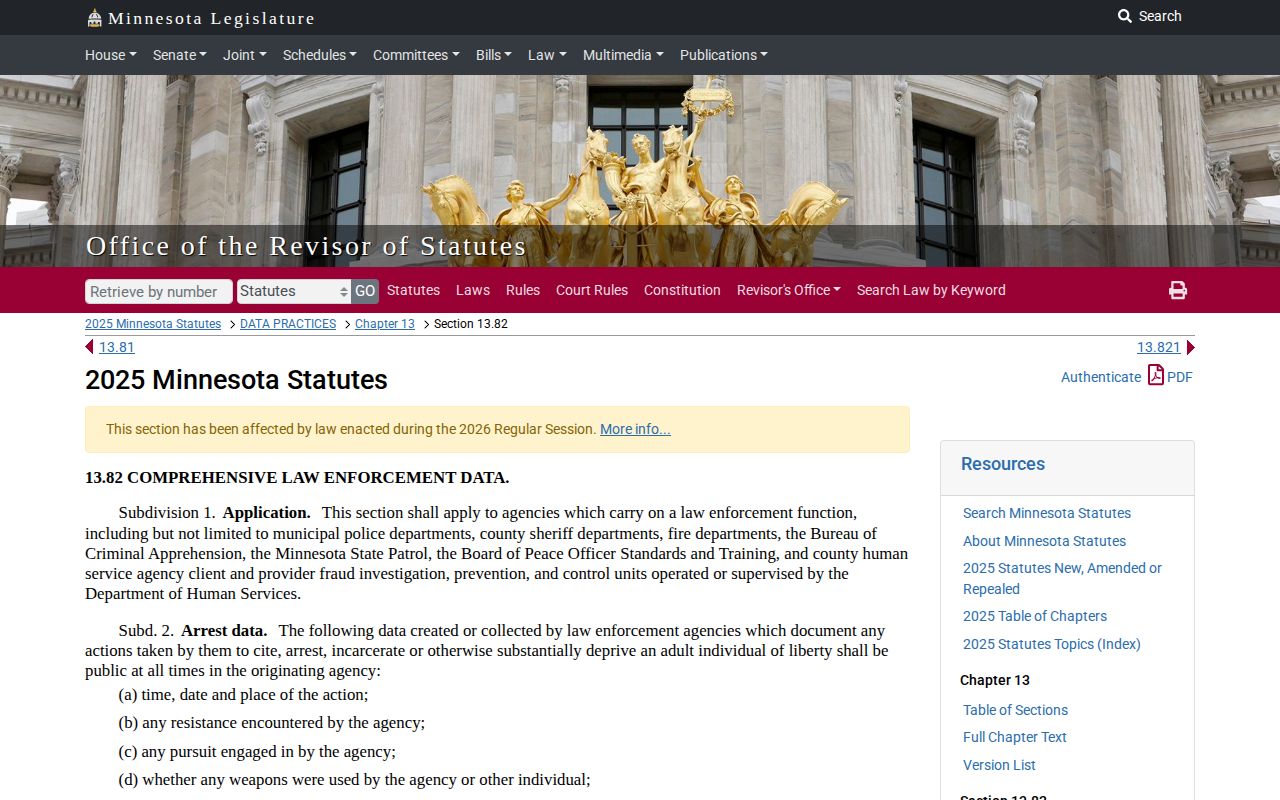Open Court Rules in the navigation bar
Screen dimensions: 1280x800
592,290
